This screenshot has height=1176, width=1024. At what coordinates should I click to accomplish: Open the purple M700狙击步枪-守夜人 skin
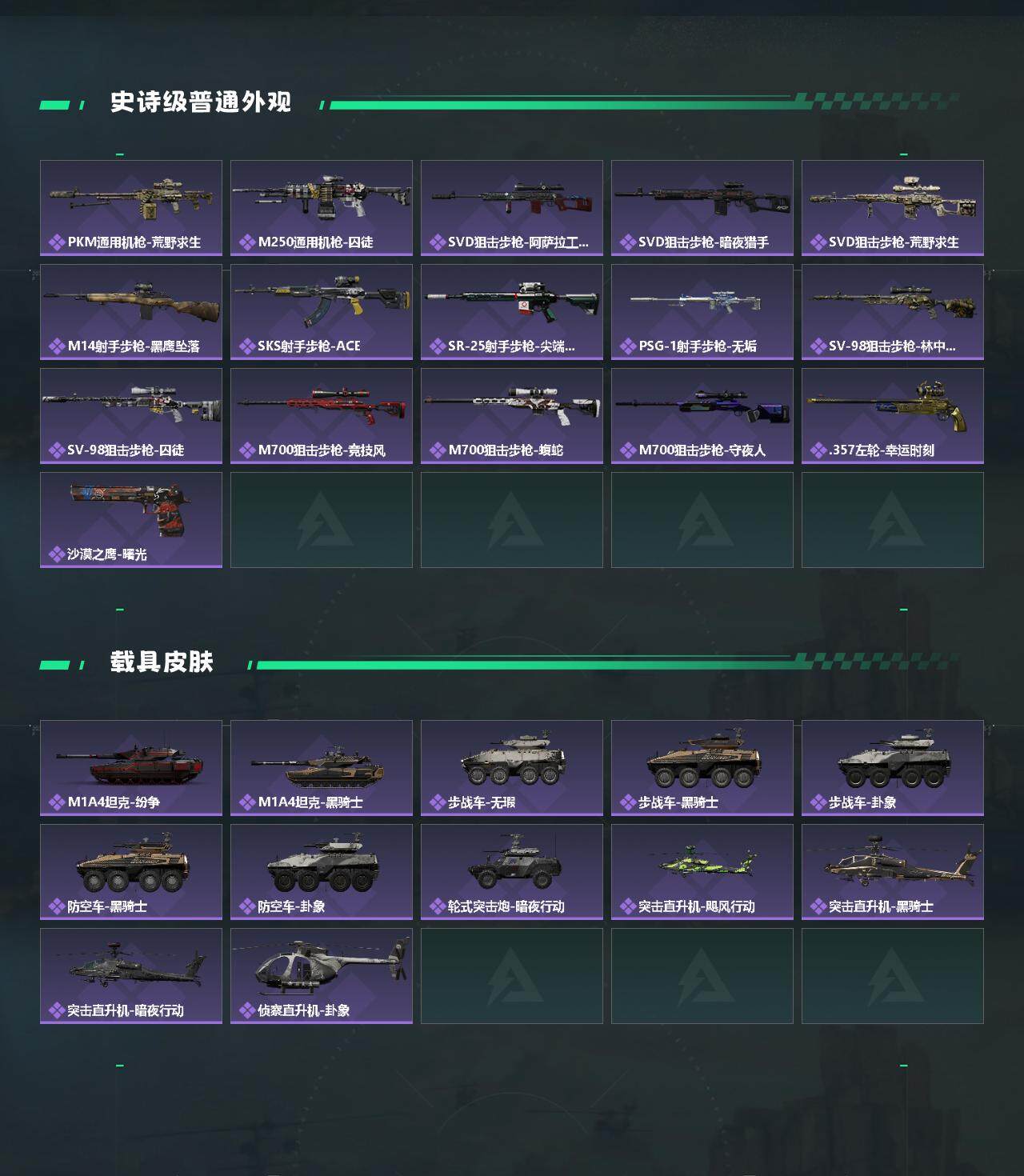[702, 416]
